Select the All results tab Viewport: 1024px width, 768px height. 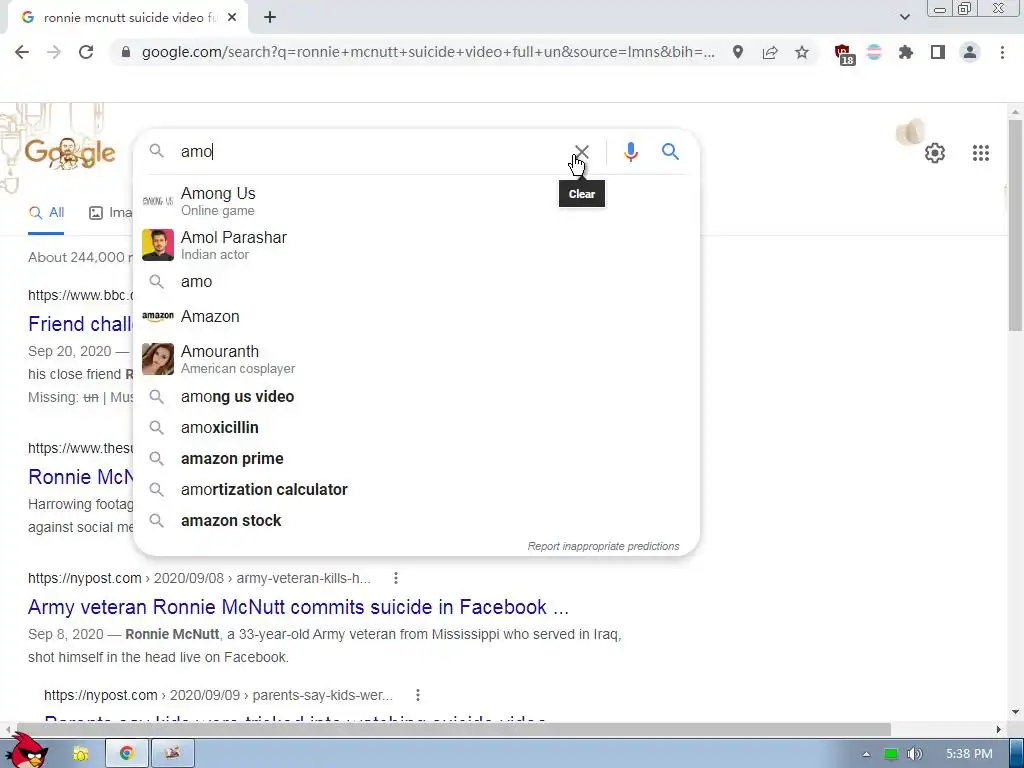pyautogui.click(x=46, y=213)
